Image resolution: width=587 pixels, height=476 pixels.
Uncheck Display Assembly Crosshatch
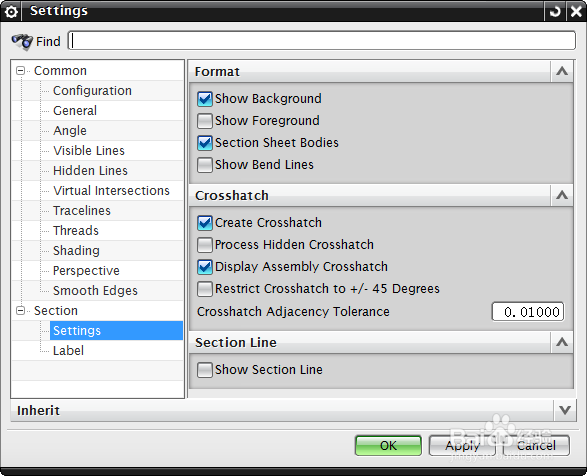pos(205,267)
